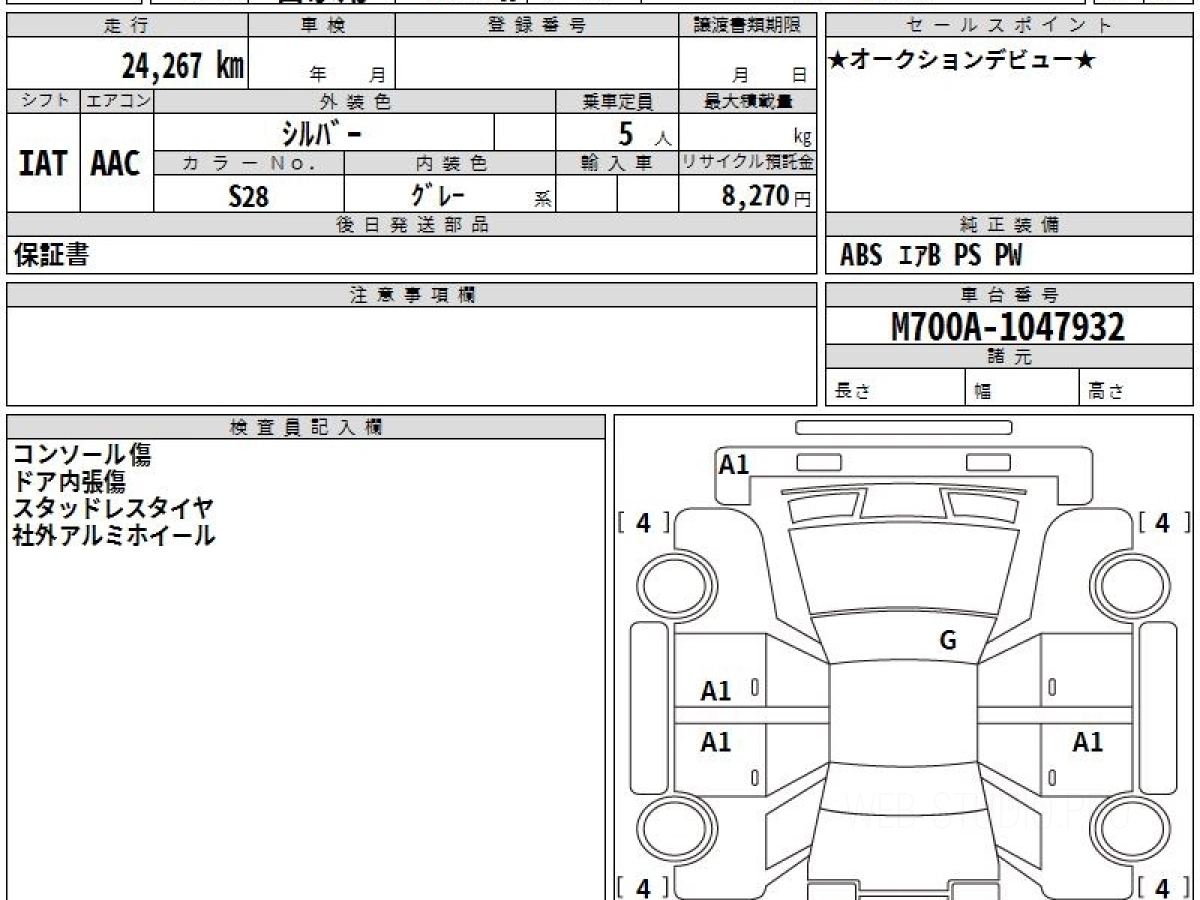
Task: Select the 社外アルミホイール inspector note
Action: [113, 535]
